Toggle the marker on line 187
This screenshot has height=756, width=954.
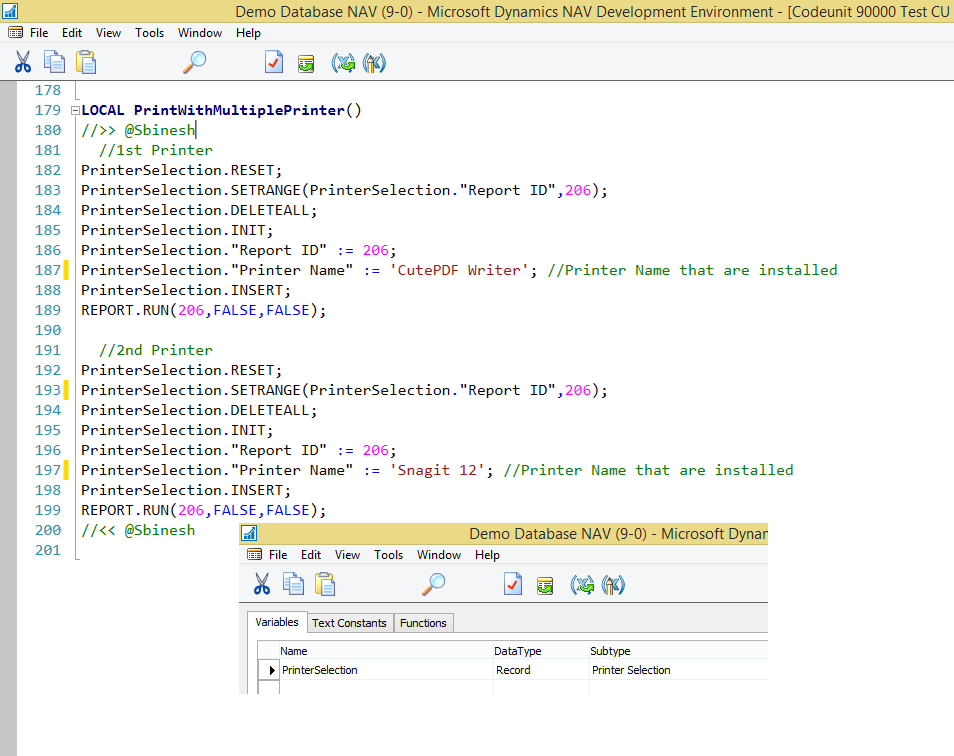coord(68,270)
